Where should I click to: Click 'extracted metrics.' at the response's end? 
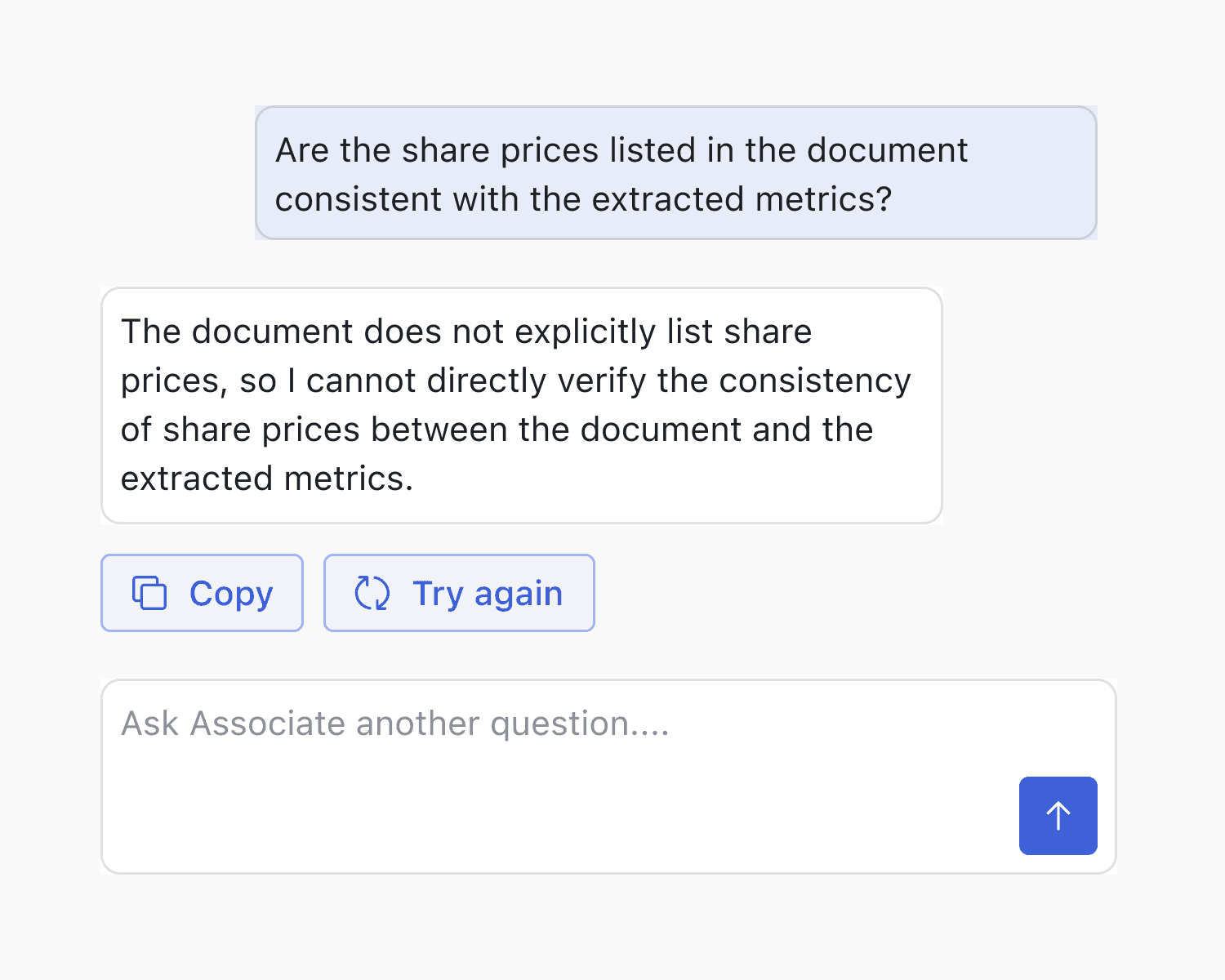(267, 479)
